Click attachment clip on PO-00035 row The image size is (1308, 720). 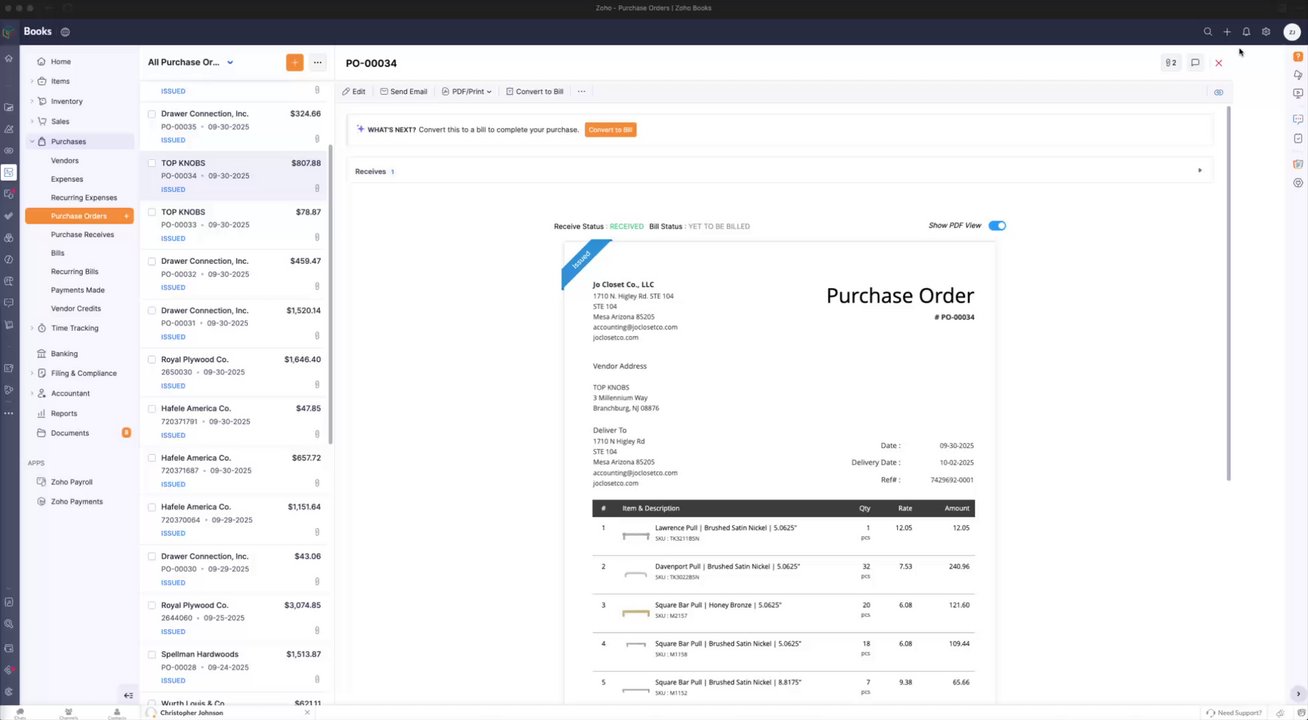317,139
